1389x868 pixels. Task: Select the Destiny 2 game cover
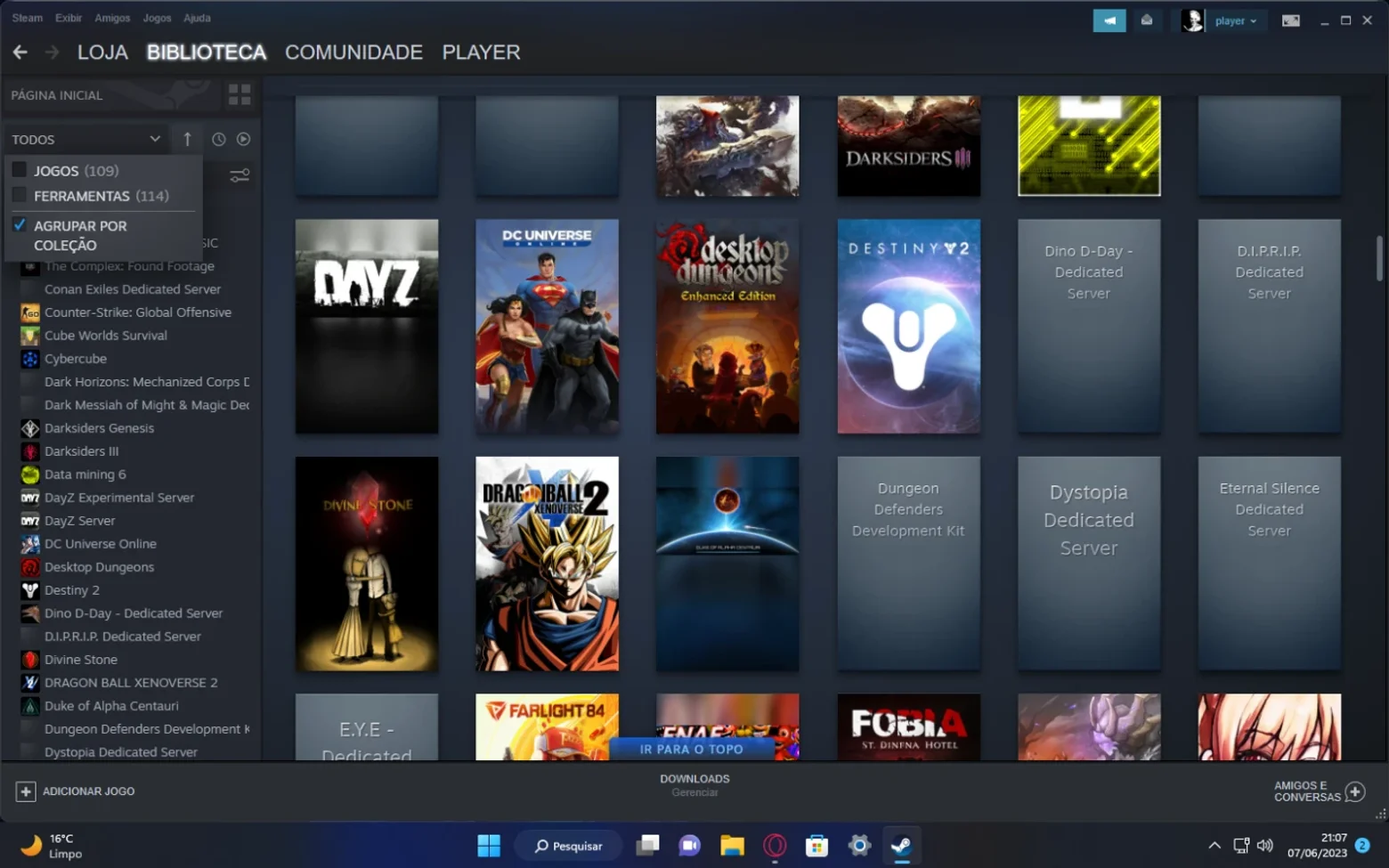click(908, 327)
